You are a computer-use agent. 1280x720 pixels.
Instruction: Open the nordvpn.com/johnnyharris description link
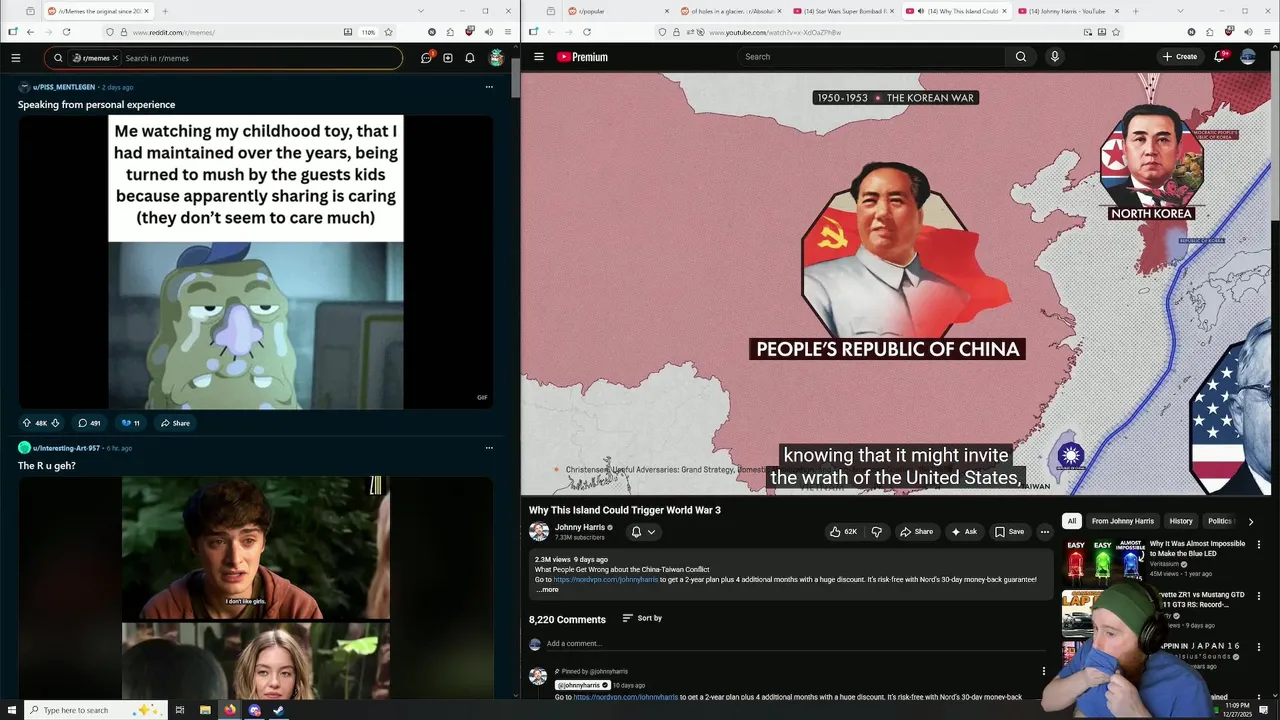pyautogui.click(x=606, y=580)
